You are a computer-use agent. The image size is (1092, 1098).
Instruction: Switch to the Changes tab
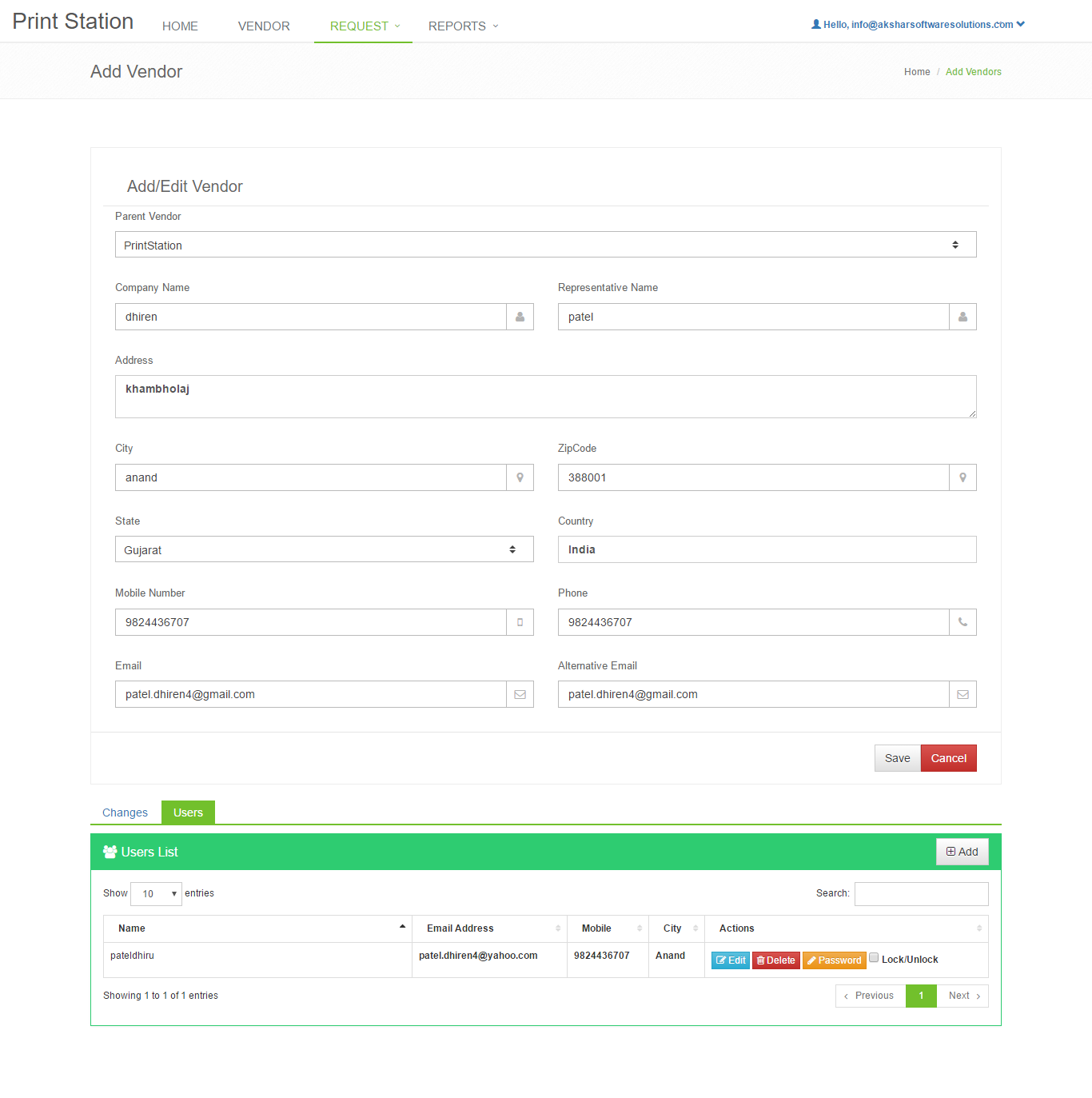click(x=125, y=813)
